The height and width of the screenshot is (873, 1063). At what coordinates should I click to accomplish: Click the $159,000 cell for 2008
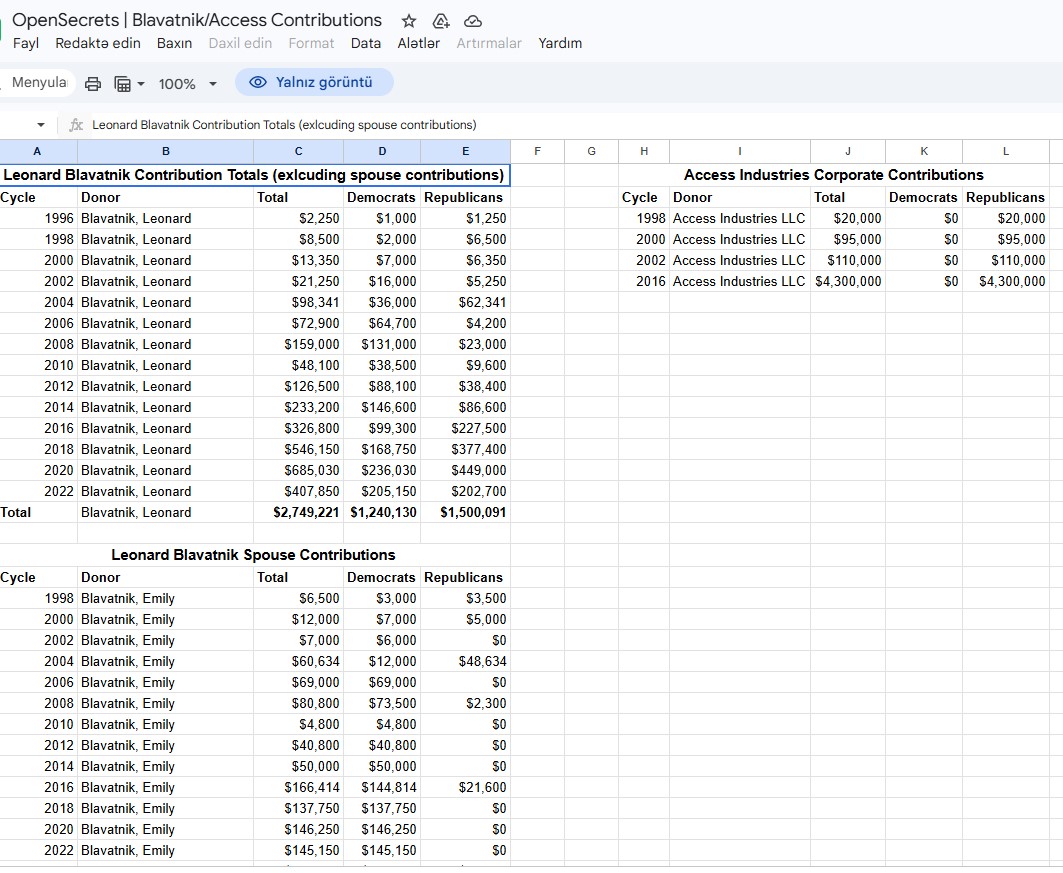(298, 344)
